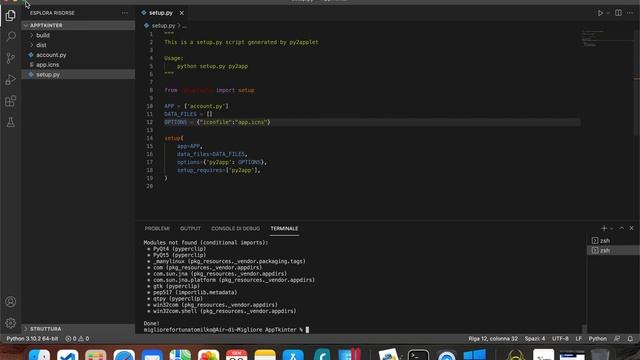Open the Manage gear icon
This screenshot has height=360, width=640.
[x=11, y=323]
